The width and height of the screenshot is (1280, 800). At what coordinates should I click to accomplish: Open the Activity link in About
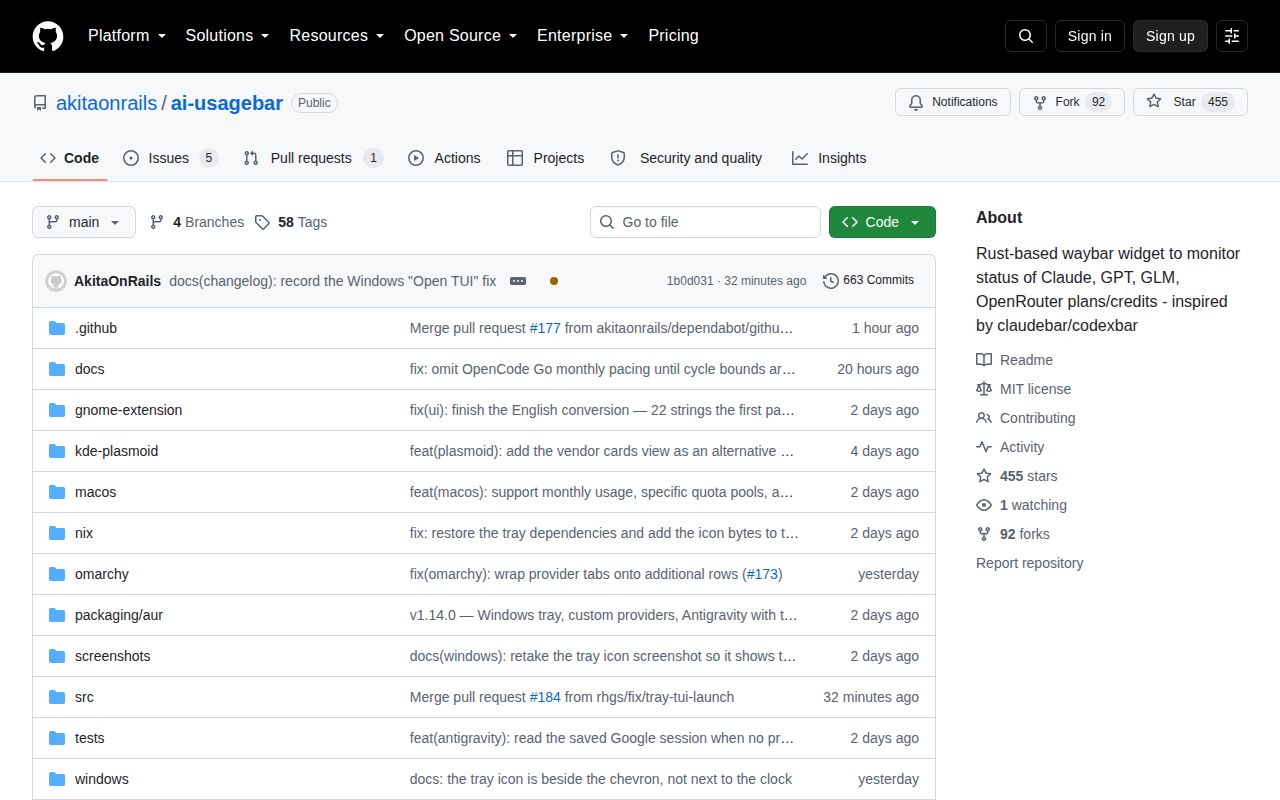click(x=1010, y=447)
